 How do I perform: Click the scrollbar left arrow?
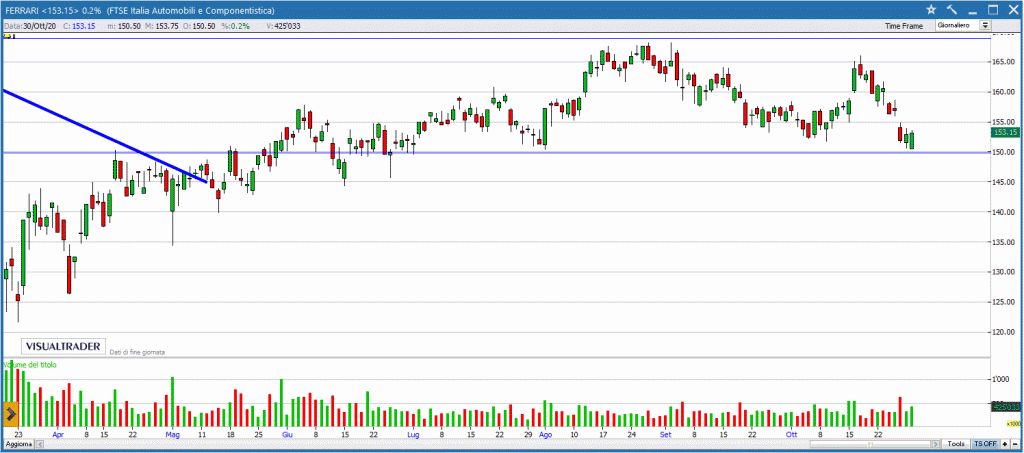(38, 444)
